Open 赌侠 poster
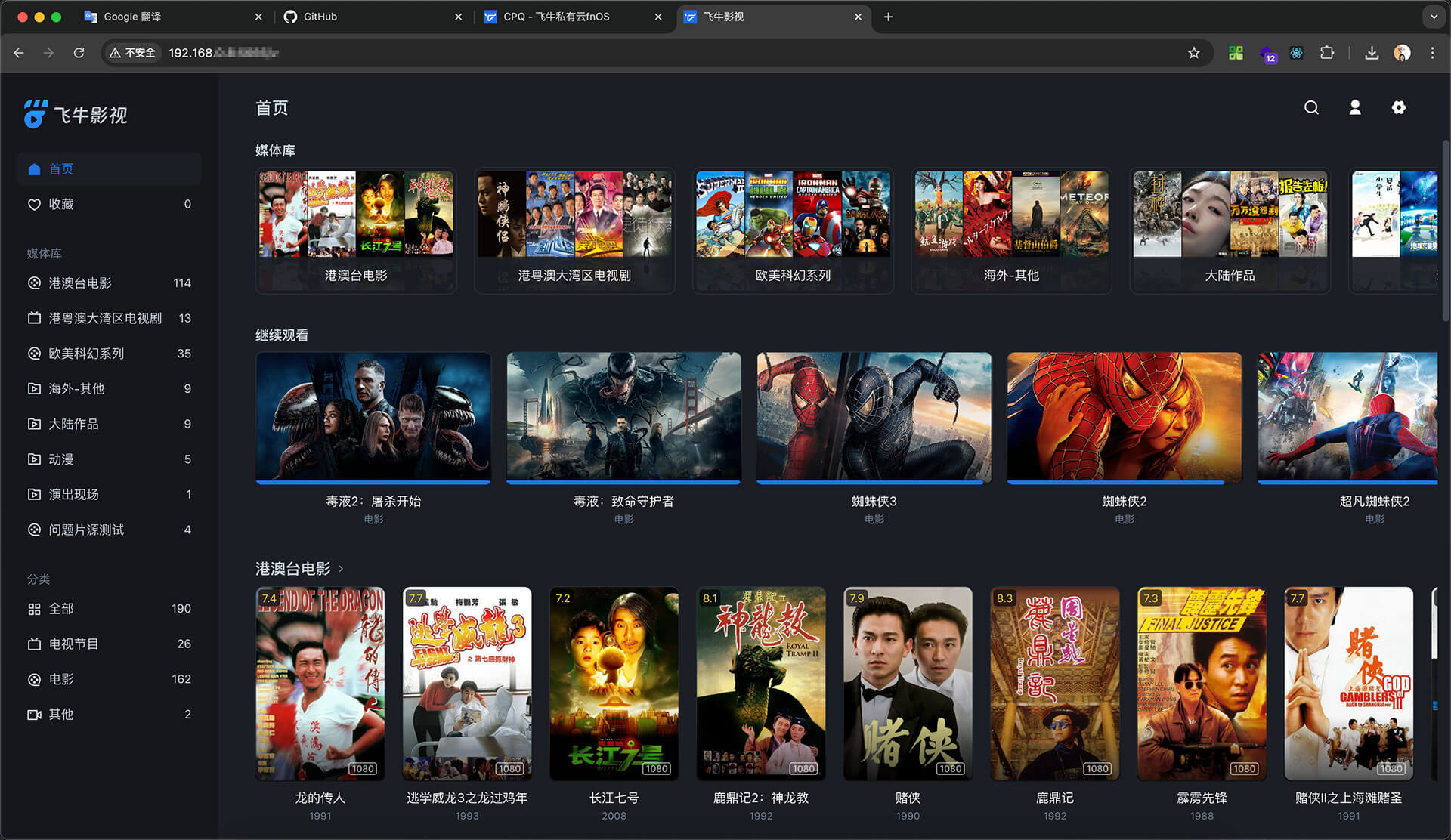The width and height of the screenshot is (1451, 840). [908, 684]
